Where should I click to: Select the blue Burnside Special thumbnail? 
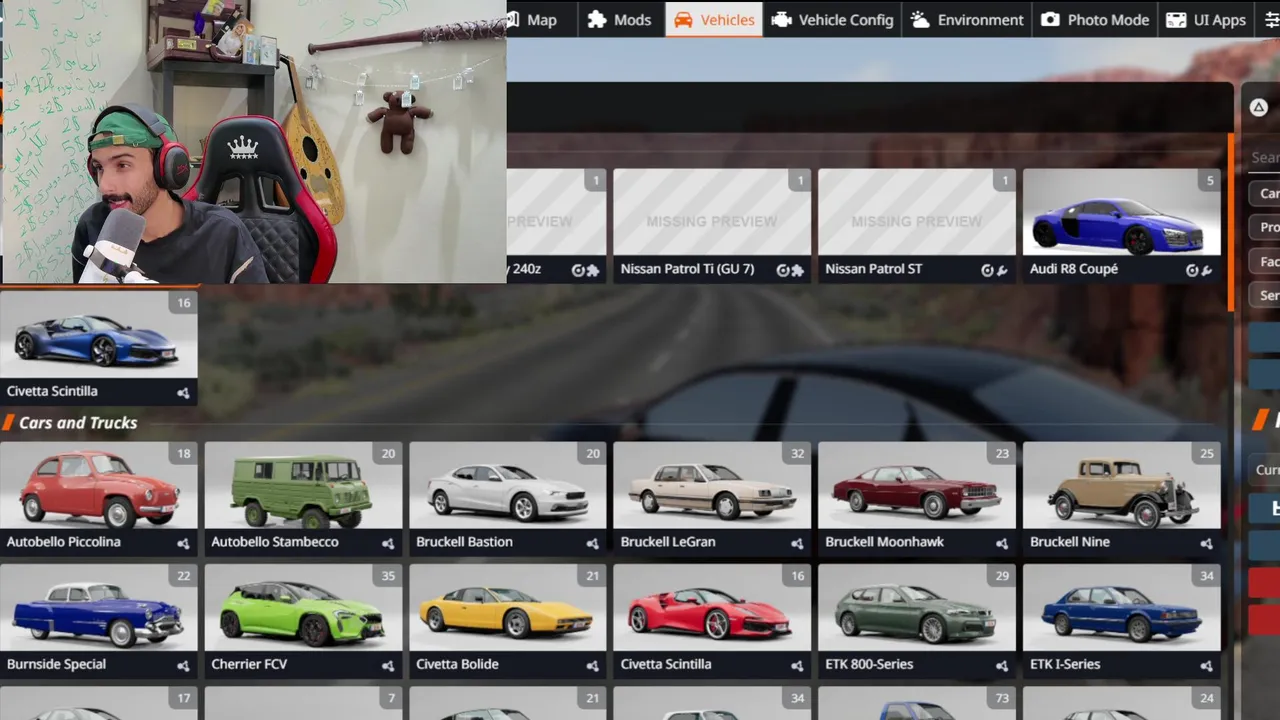click(99, 608)
